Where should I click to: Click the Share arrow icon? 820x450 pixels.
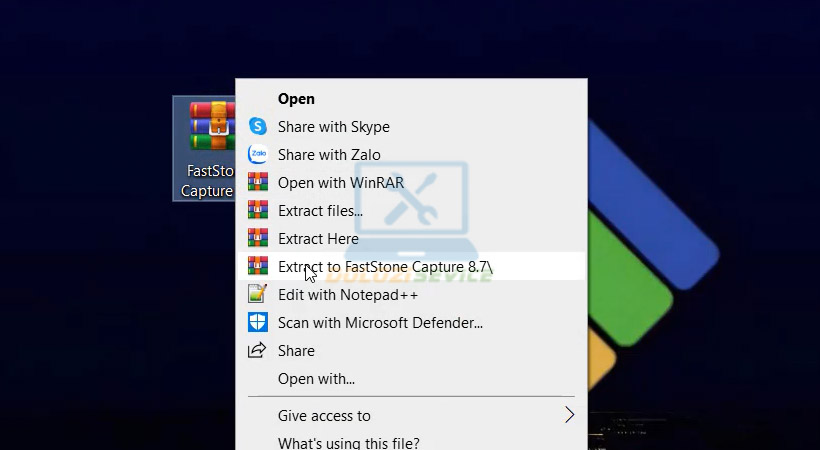tap(258, 351)
